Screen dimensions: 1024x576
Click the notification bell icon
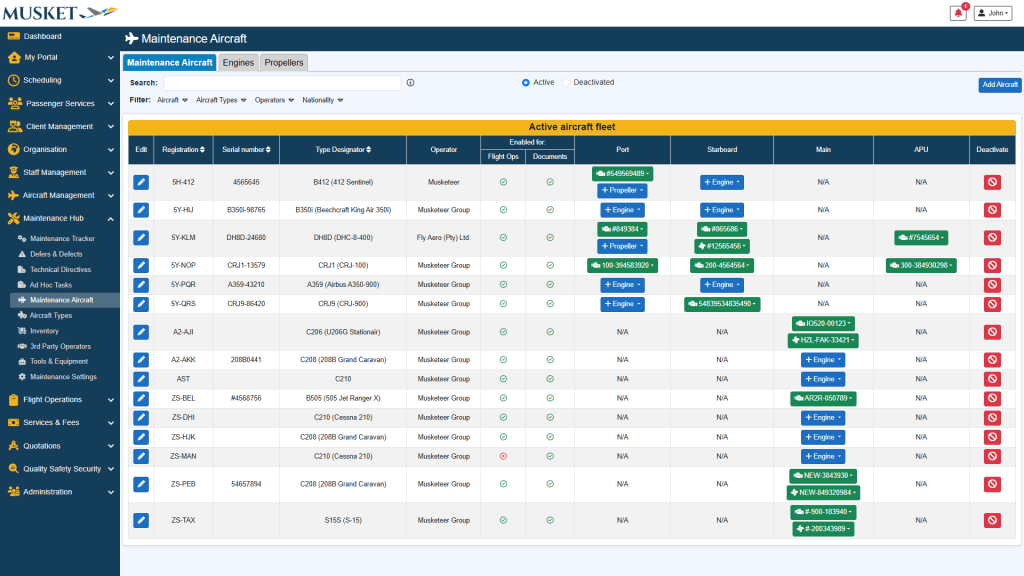coord(958,13)
